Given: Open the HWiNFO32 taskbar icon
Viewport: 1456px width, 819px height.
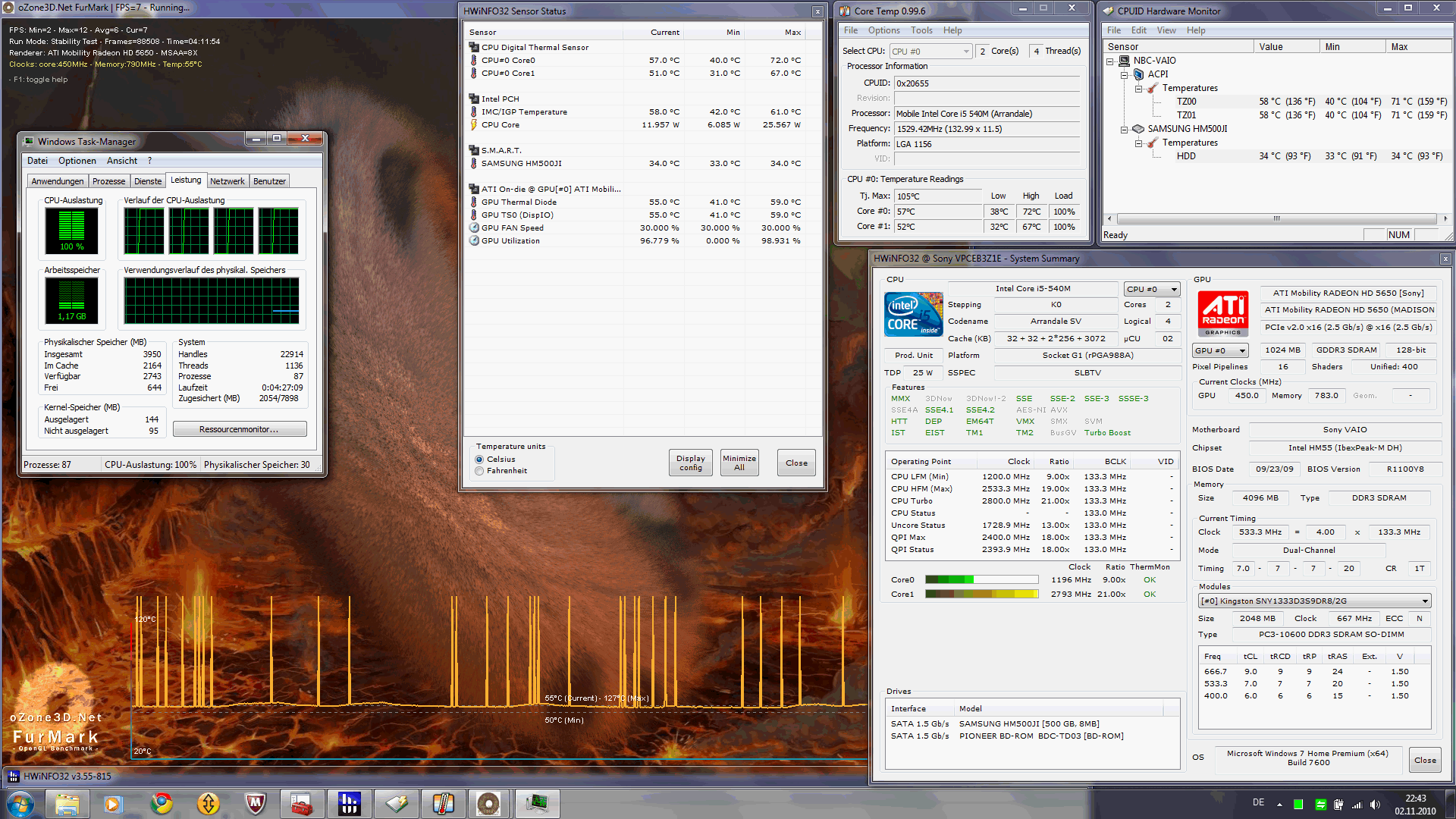Looking at the screenshot, I should coord(349,803).
